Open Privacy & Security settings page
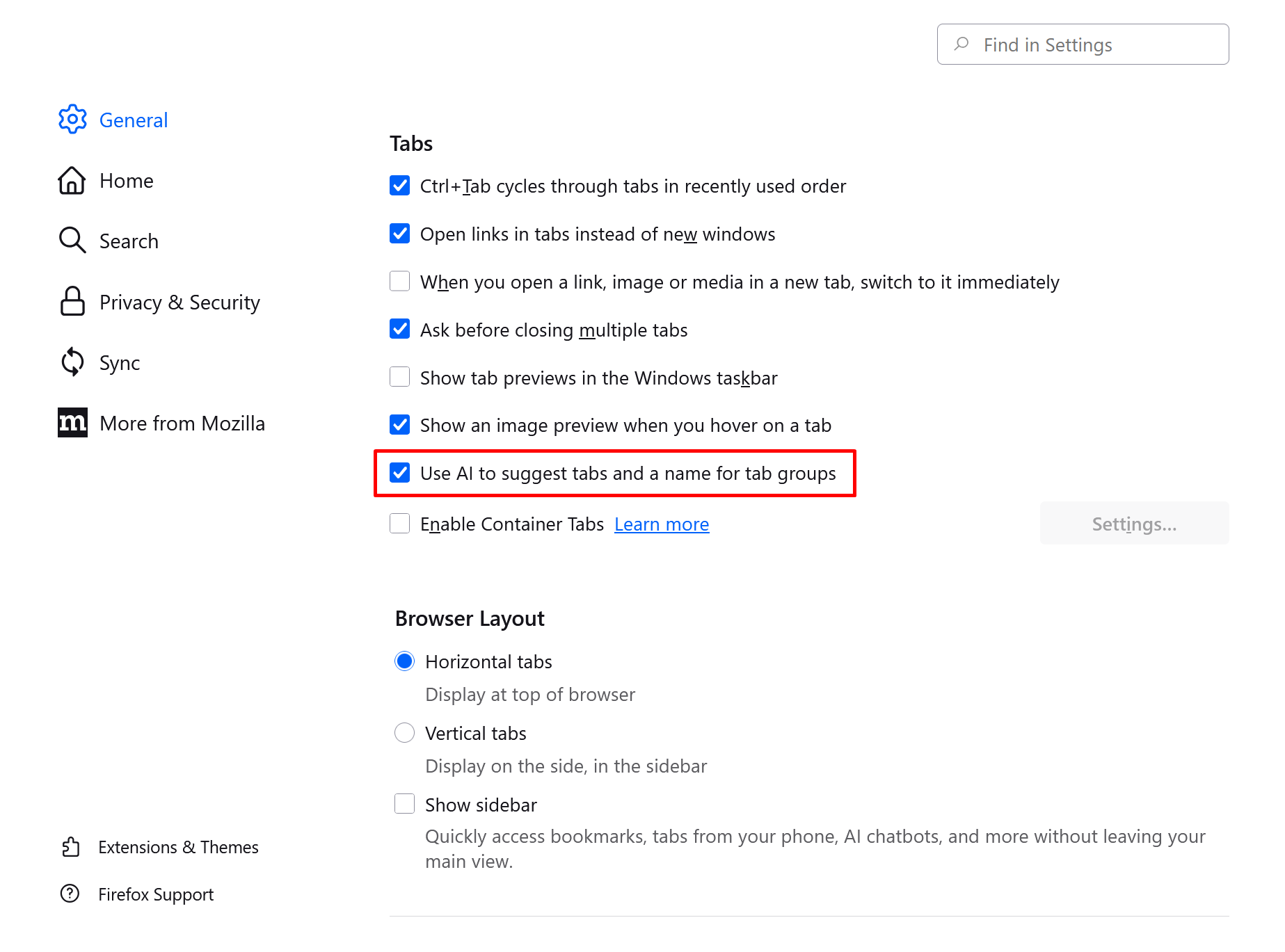 tap(179, 302)
